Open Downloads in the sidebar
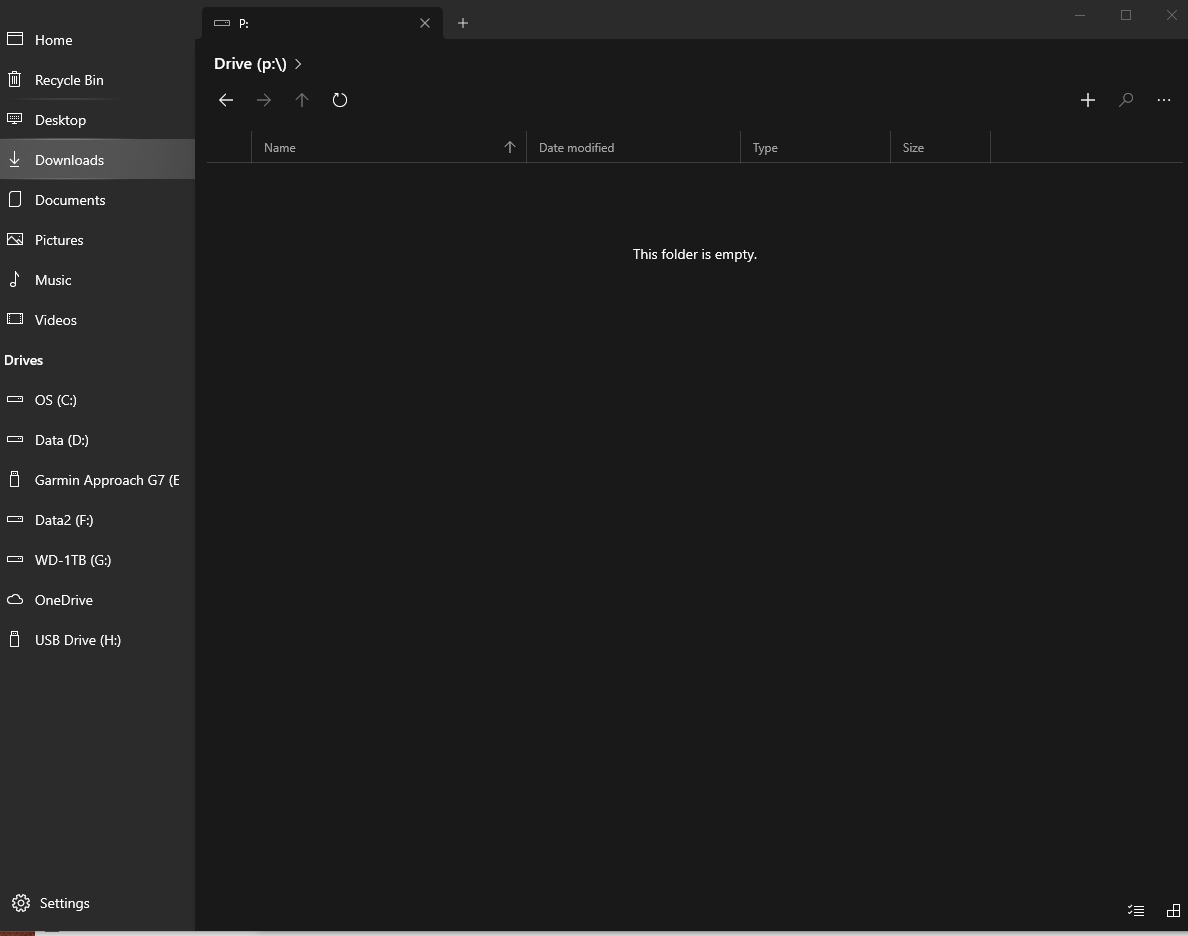This screenshot has height=936, width=1188. click(97, 160)
